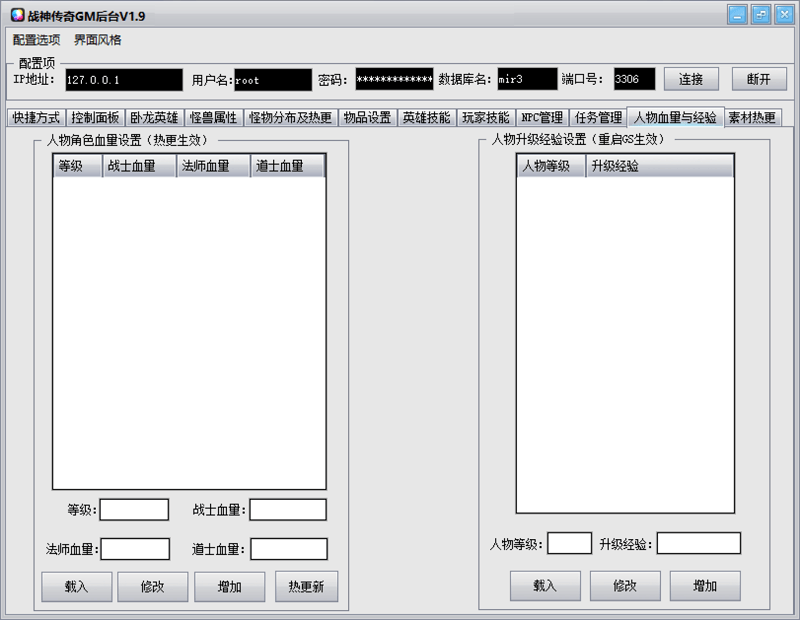
Task: Open the 配置选项 menu
Action: [38, 40]
